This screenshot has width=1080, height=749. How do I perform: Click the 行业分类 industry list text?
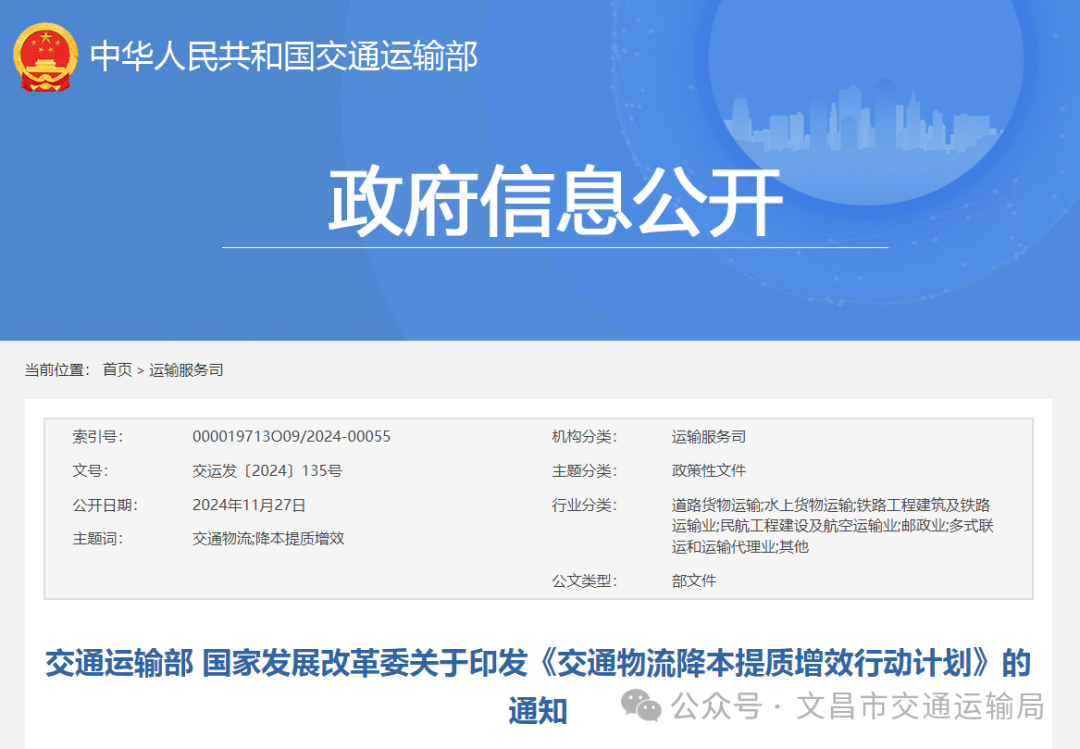click(832, 526)
